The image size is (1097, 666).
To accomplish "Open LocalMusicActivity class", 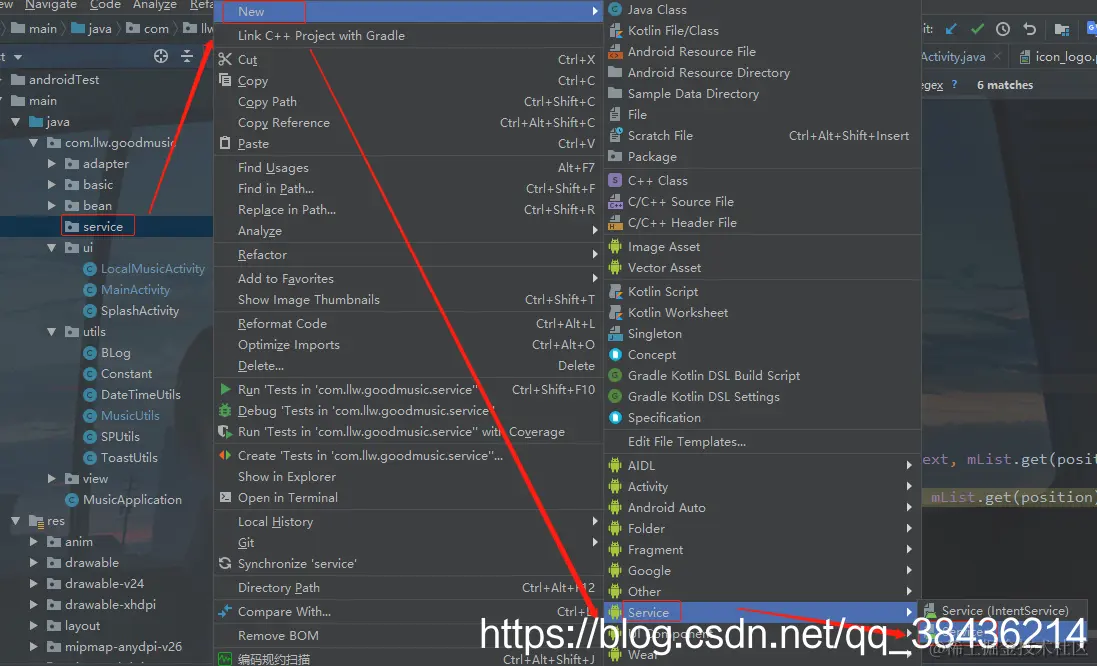I will pos(153,269).
